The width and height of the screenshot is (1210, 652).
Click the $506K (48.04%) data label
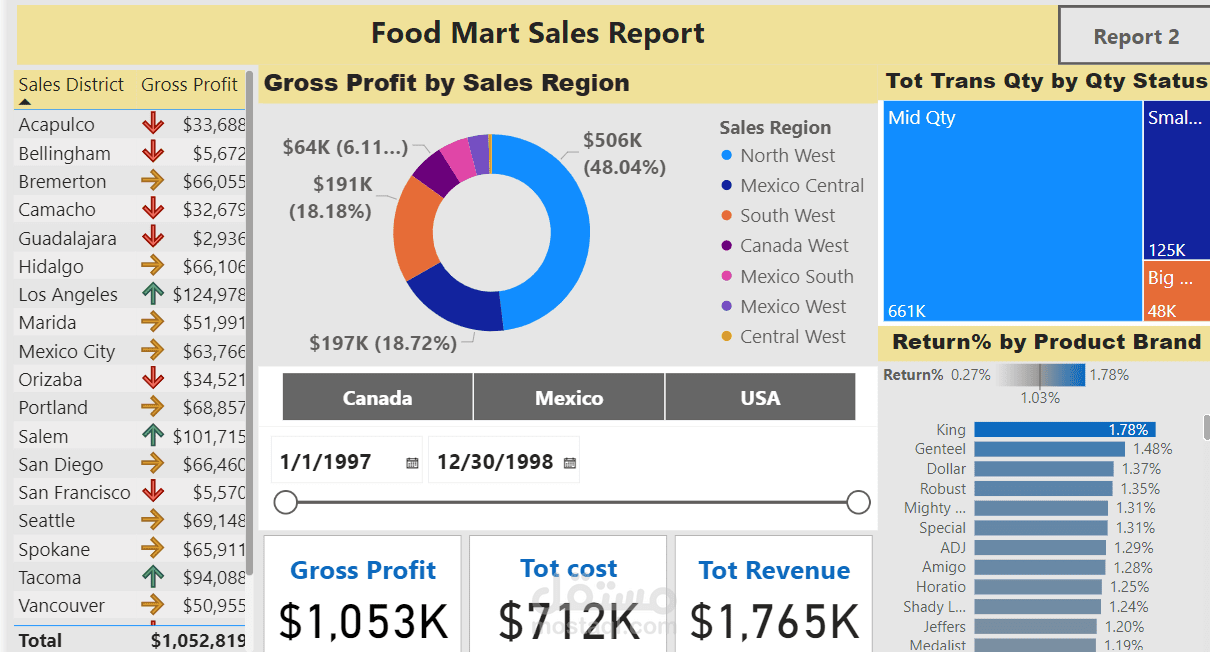coord(624,153)
